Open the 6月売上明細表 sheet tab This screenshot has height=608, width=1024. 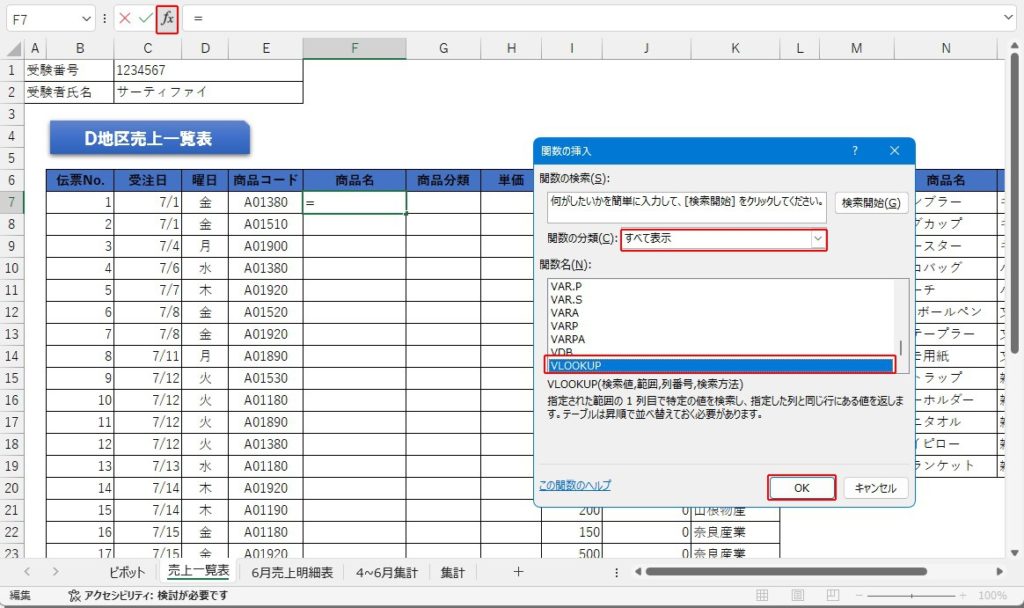pos(294,572)
